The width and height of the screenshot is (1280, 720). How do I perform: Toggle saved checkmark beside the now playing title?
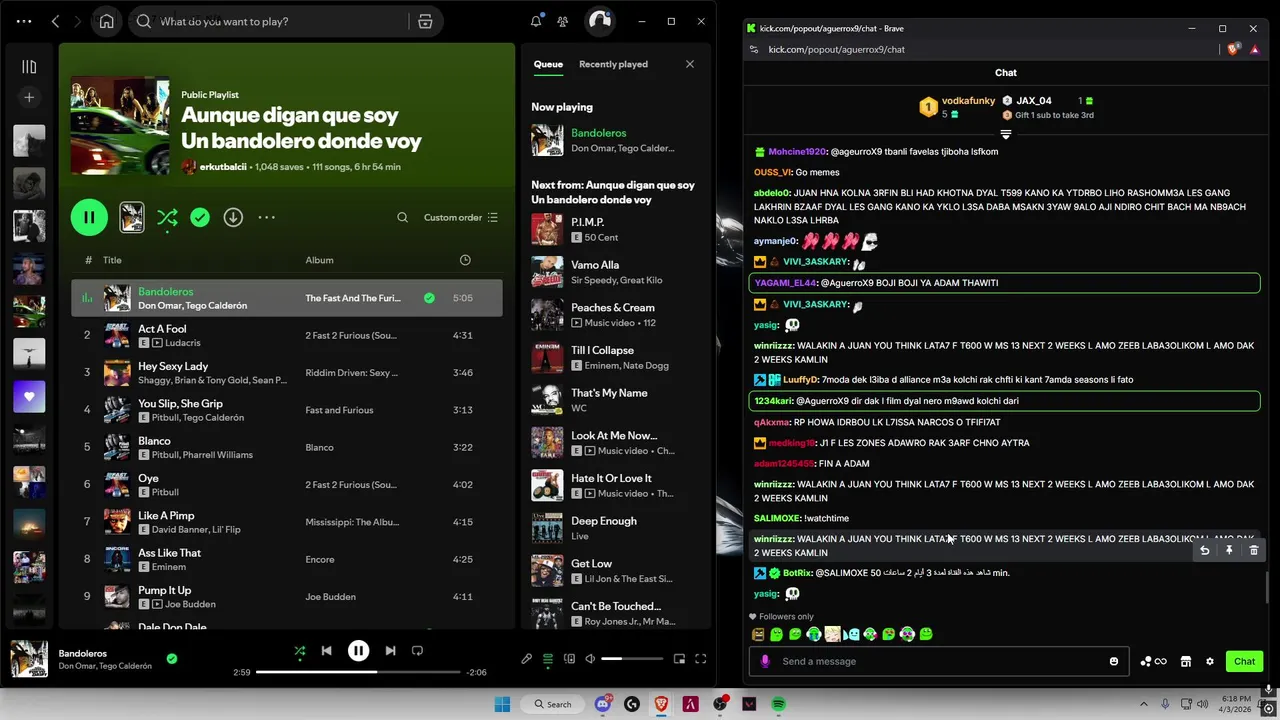coord(172,659)
